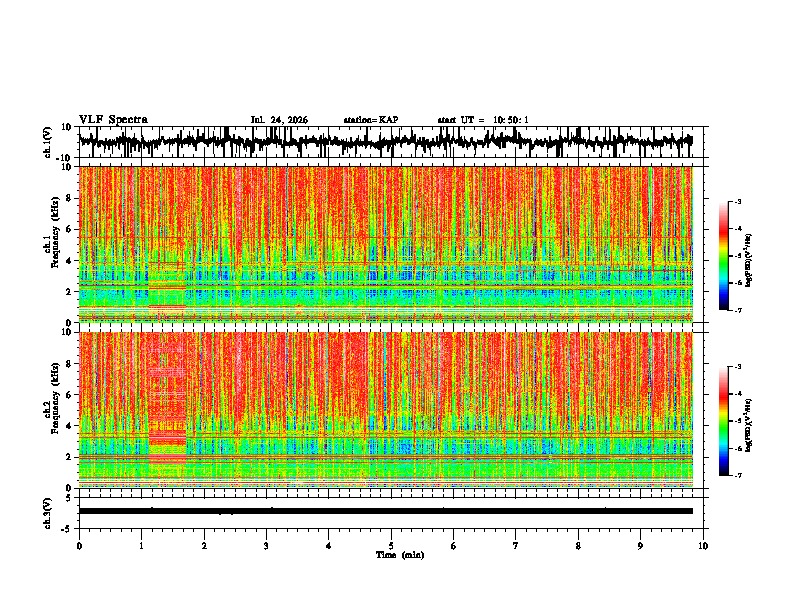The height and width of the screenshot is (612, 792).
Task: Click the station=KAP label
Action: pos(371,120)
